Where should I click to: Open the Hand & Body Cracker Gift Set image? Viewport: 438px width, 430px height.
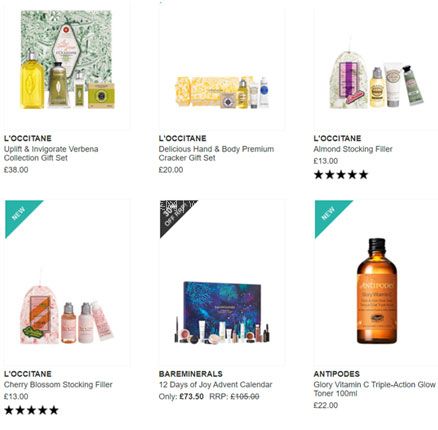(222, 92)
